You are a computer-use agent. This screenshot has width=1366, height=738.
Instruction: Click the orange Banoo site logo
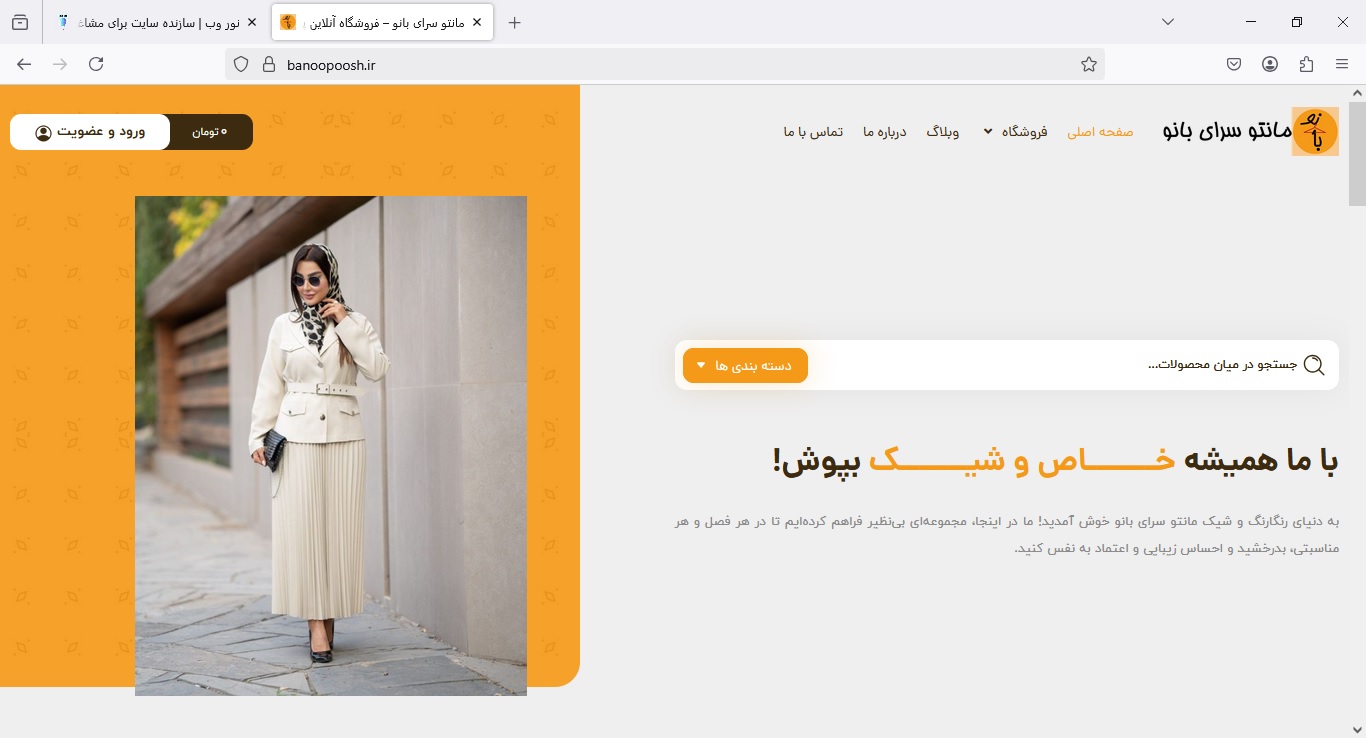pyautogui.click(x=1315, y=131)
